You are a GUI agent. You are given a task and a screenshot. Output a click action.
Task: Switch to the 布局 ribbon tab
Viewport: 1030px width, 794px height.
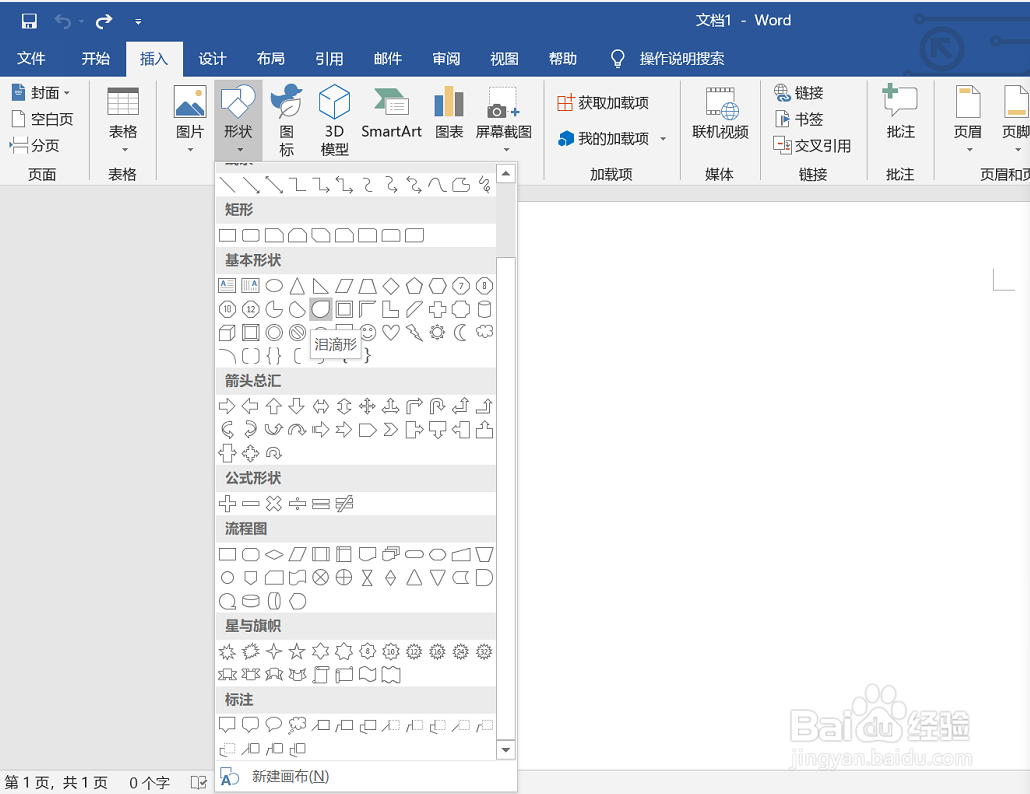click(x=271, y=58)
